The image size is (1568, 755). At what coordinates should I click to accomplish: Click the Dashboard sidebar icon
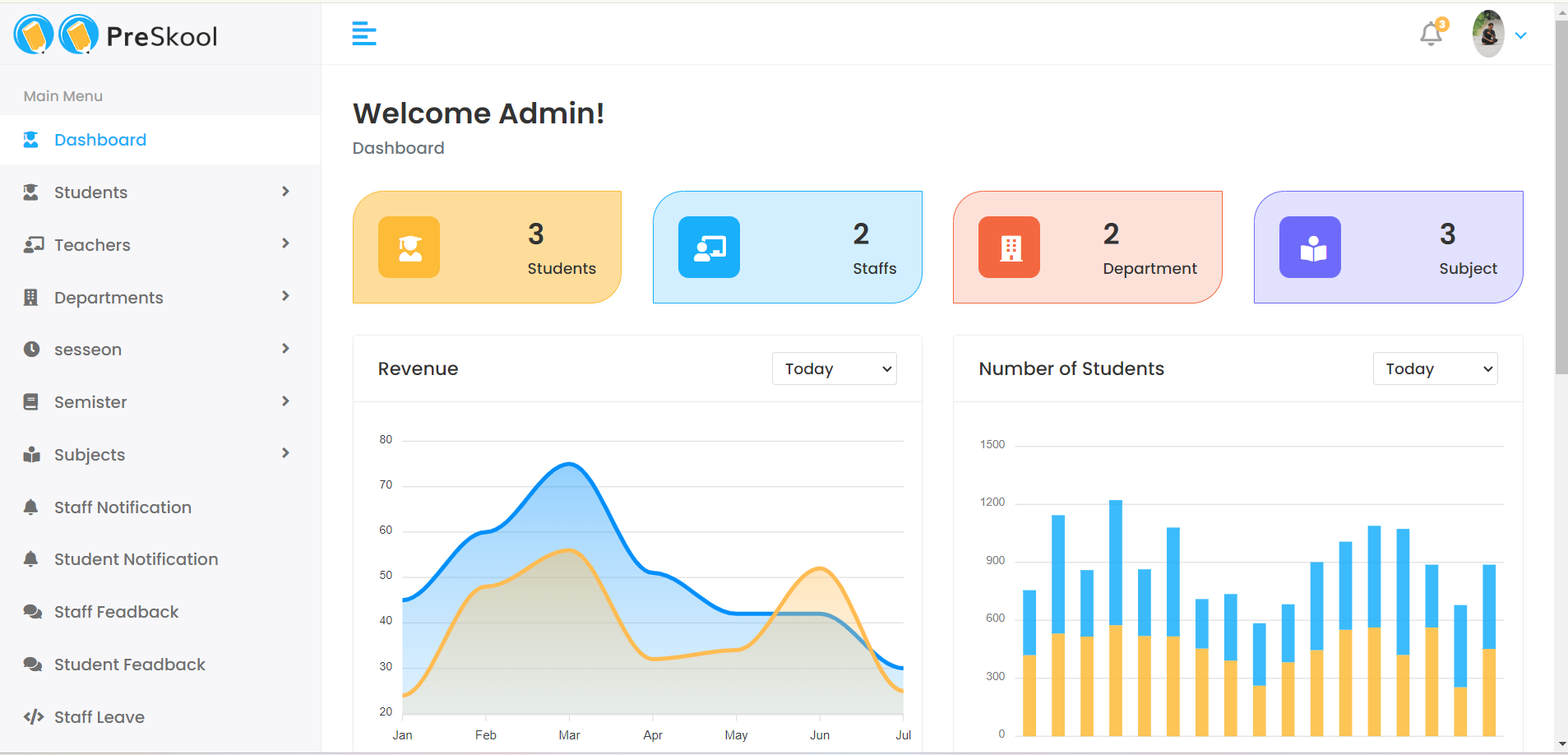pyautogui.click(x=31, y=139)
